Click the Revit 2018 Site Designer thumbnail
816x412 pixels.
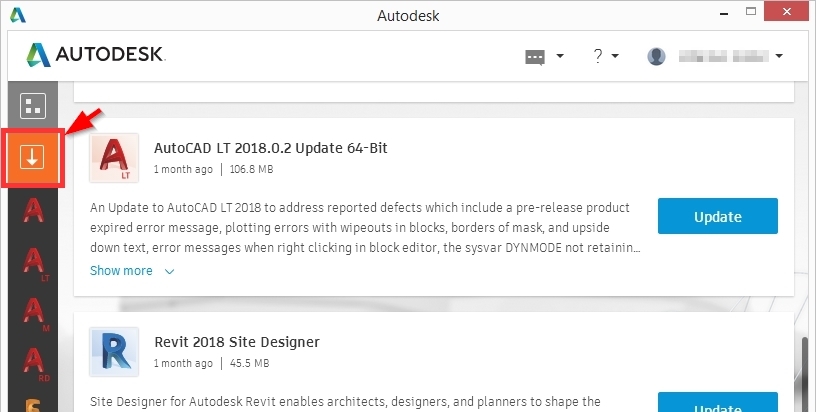tap(114, 351)
